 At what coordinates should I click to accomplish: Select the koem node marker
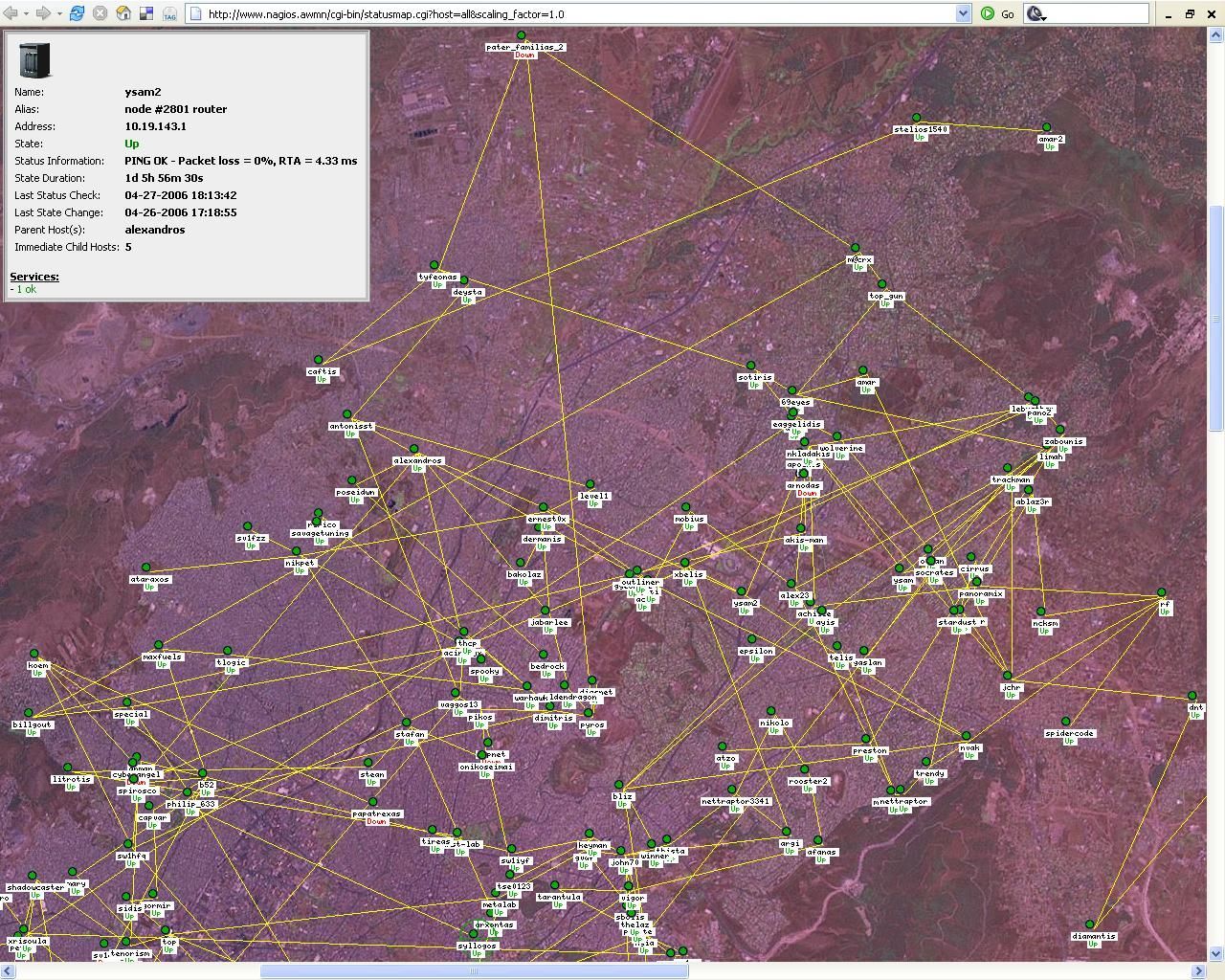[x=34, y=654]
